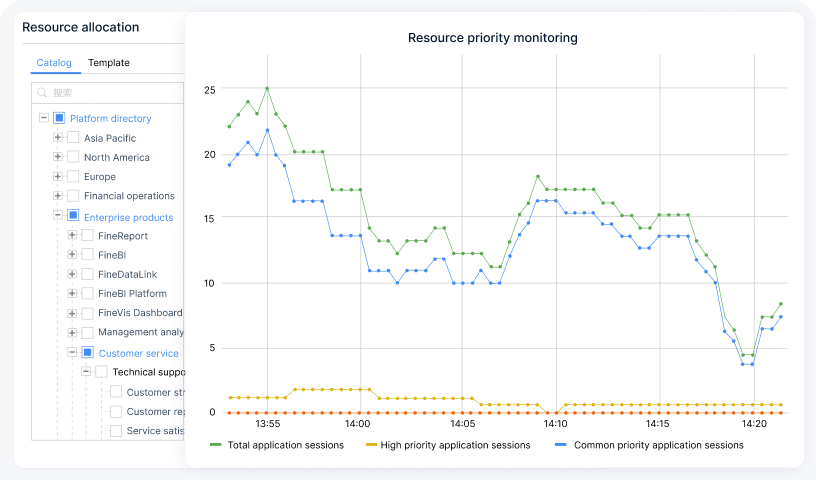This screenshot has height=480, width=816.
Task: Check the Europe checkbox
Action: click(73, 177)
